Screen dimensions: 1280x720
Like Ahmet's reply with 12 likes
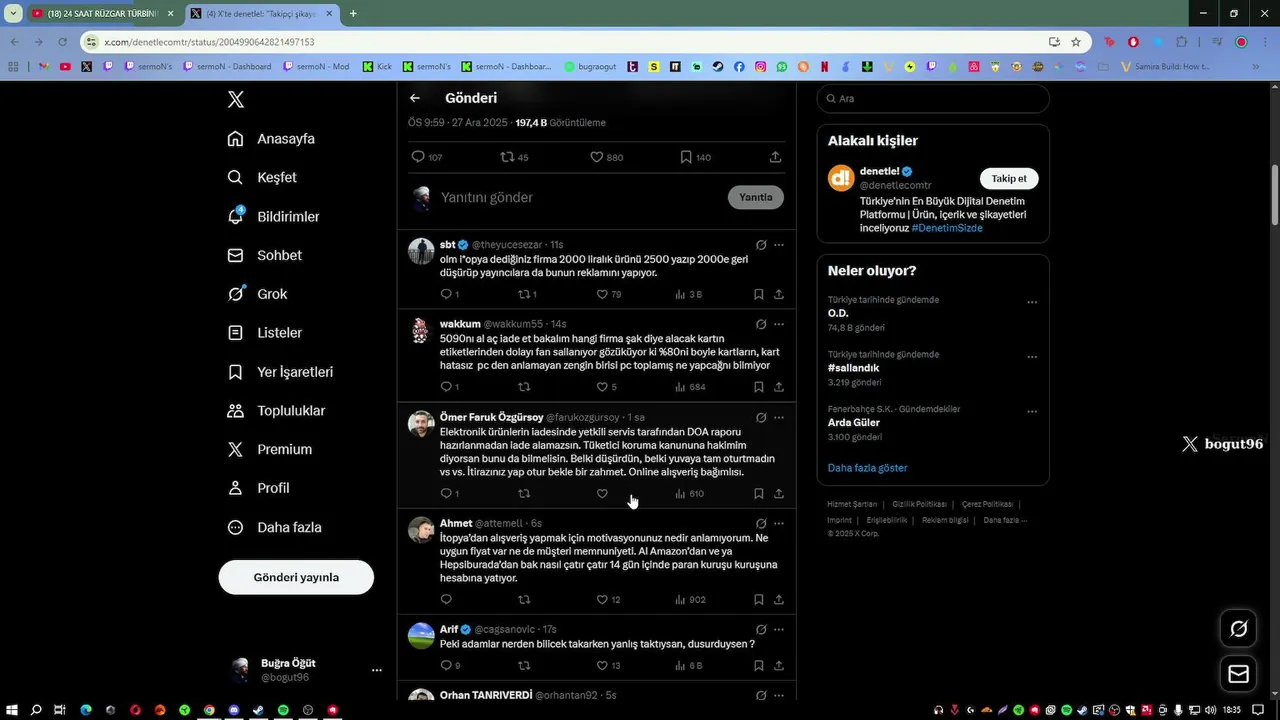coord(608,600)
